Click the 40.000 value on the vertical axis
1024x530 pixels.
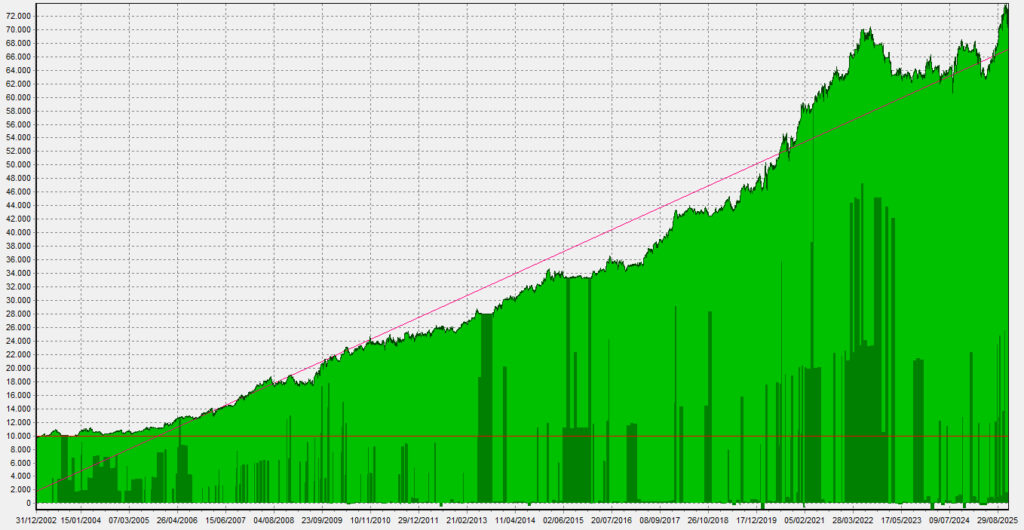click(21, 232)
